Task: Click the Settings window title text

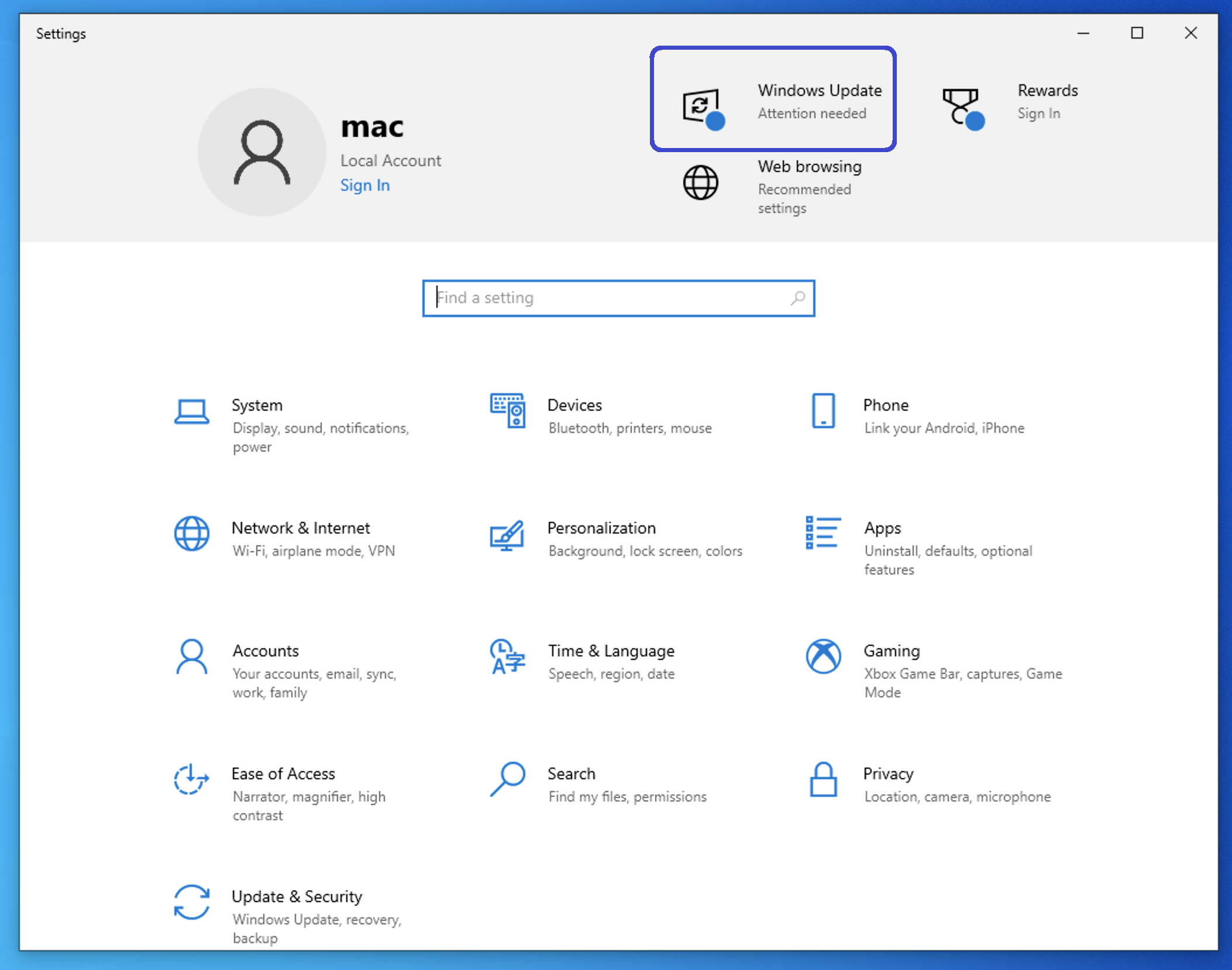Action: pos(61,34)
